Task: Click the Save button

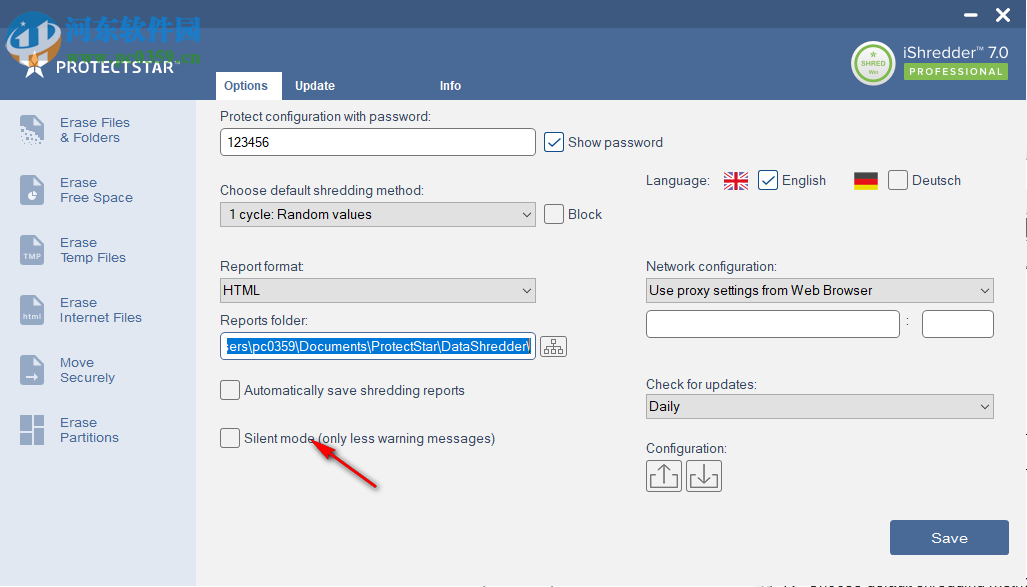Action: point(949,538)
